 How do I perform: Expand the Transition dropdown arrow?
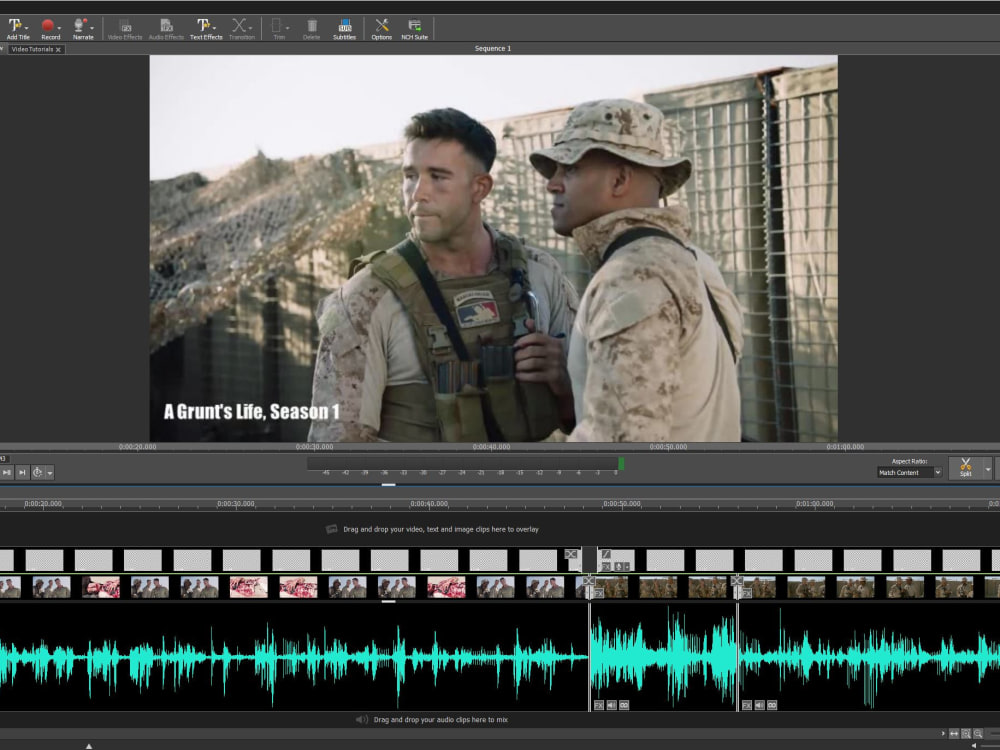[x=251, y=28]
